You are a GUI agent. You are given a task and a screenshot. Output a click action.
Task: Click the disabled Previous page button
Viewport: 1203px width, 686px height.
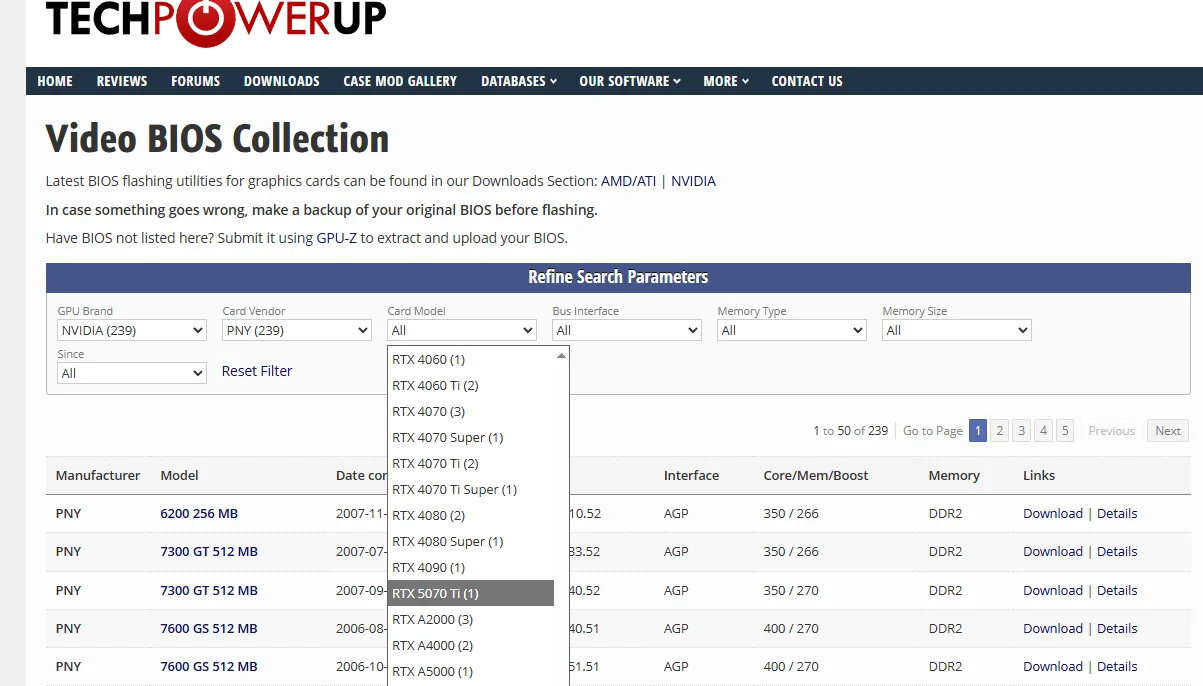tap(1111, 431)
